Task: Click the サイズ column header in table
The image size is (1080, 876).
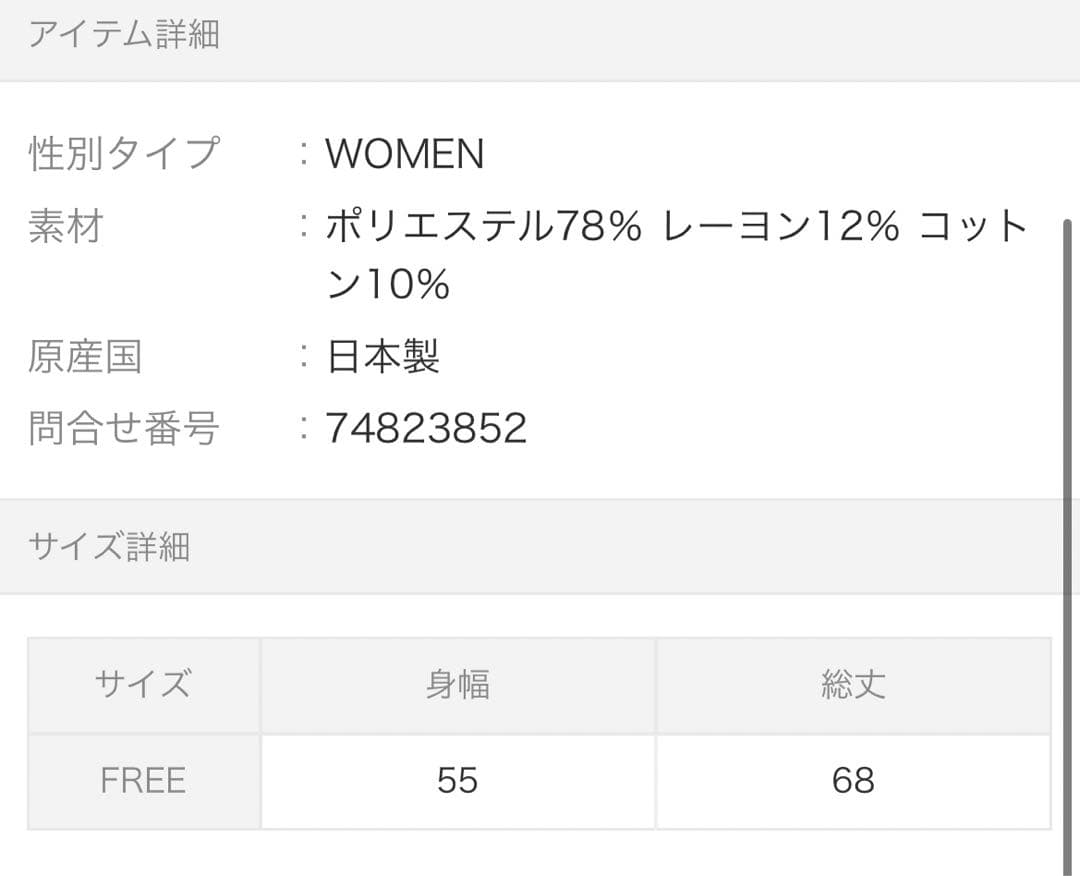Action: click(143, 685)
